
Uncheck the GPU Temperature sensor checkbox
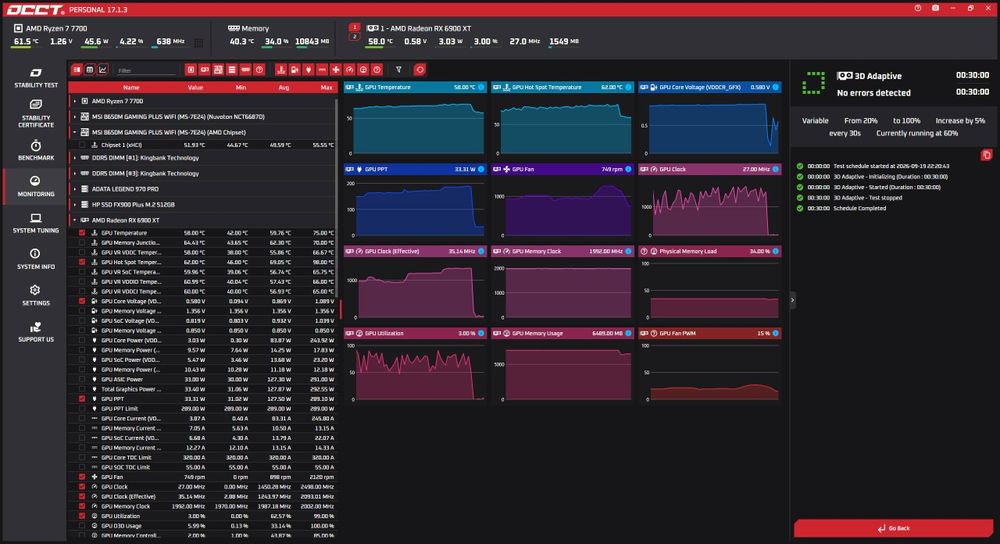click(82, 233)
